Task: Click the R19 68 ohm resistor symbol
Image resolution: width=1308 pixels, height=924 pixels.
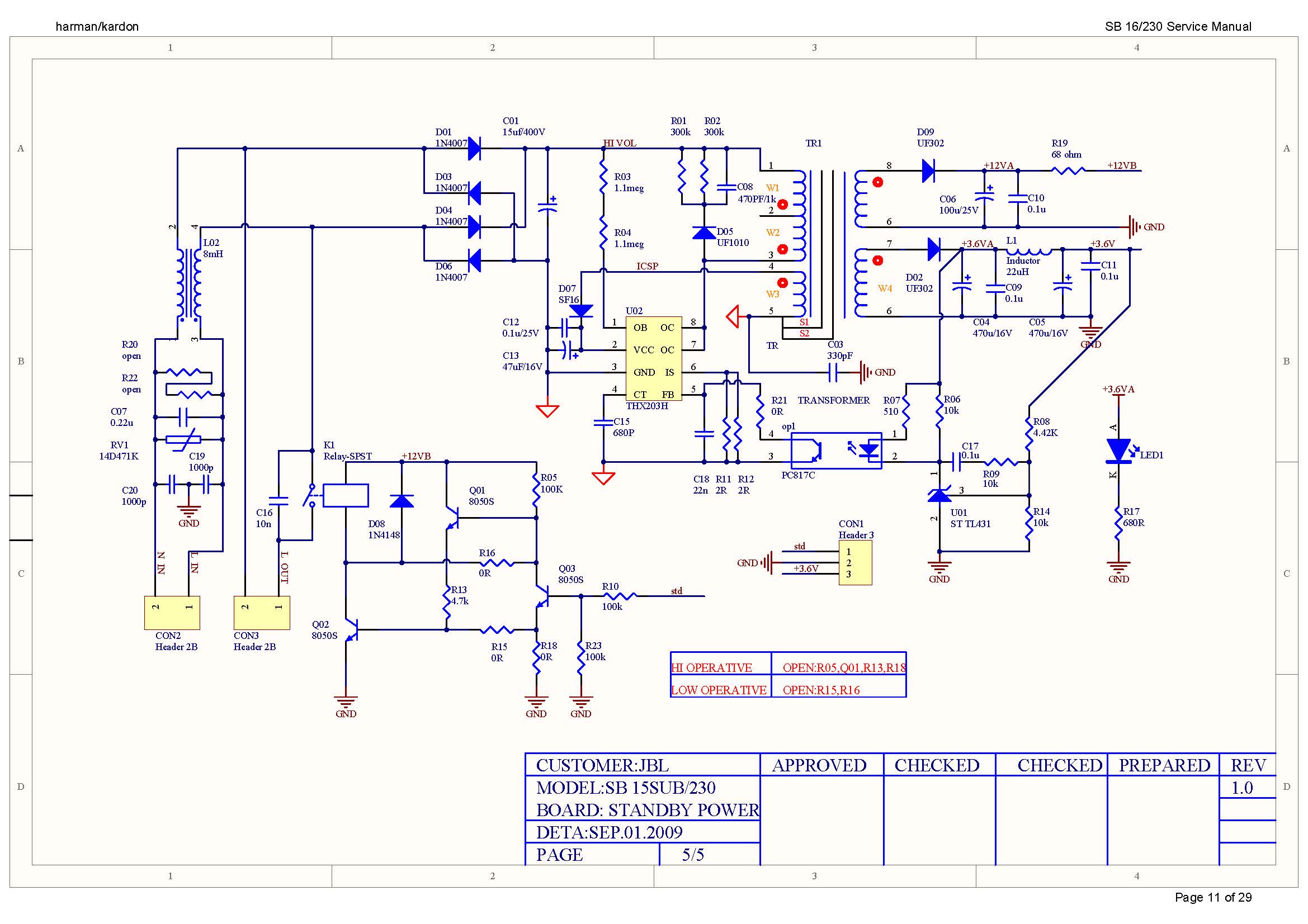Action: click(x=1068, y=170)
